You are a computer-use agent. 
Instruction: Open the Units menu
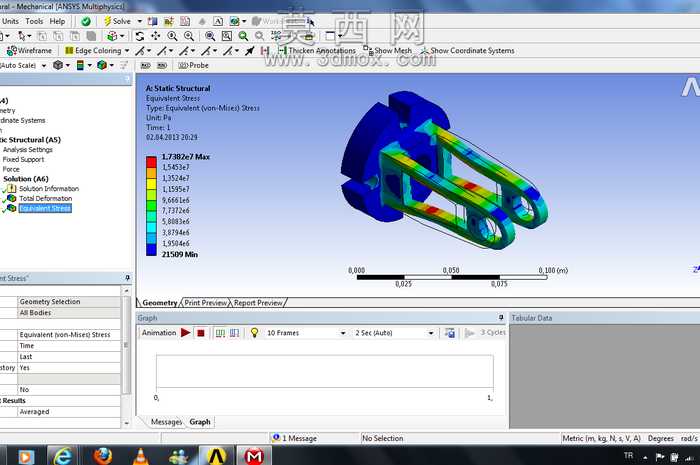coord(10,21)
